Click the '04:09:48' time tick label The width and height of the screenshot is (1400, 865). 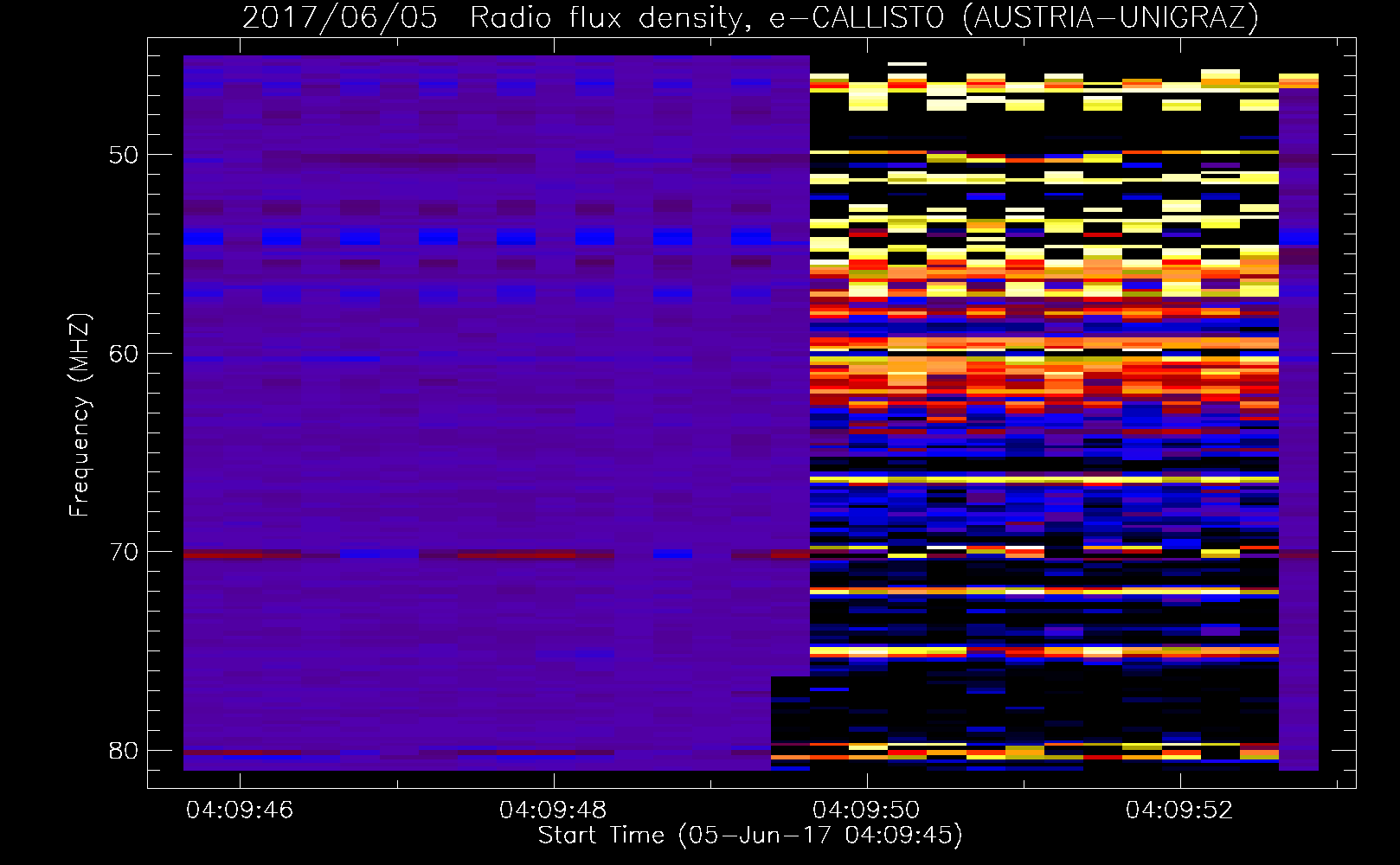(553, 811)
